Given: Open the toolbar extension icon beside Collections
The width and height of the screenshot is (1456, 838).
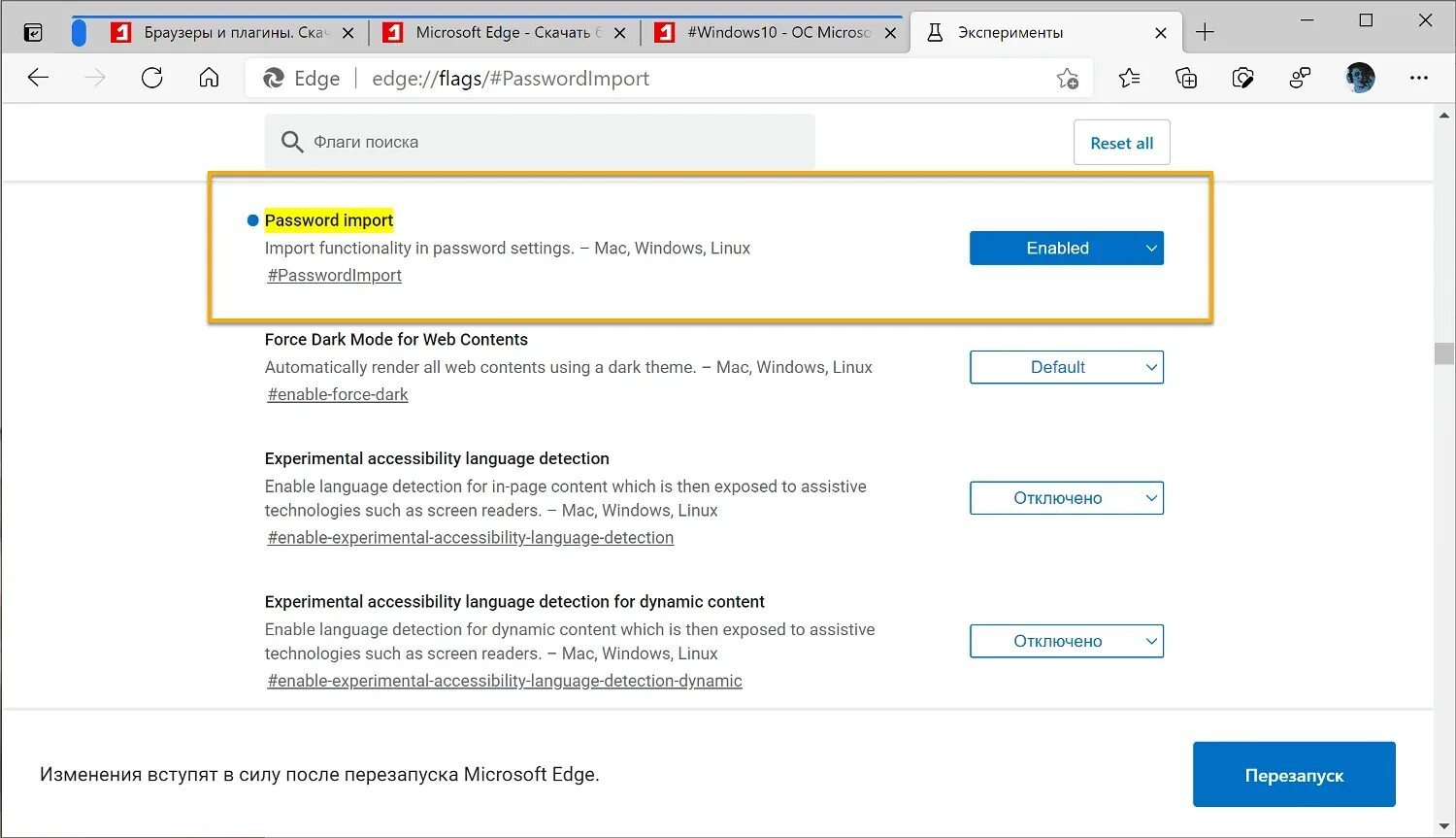Looking at the screenshot, I should 1242,78.
